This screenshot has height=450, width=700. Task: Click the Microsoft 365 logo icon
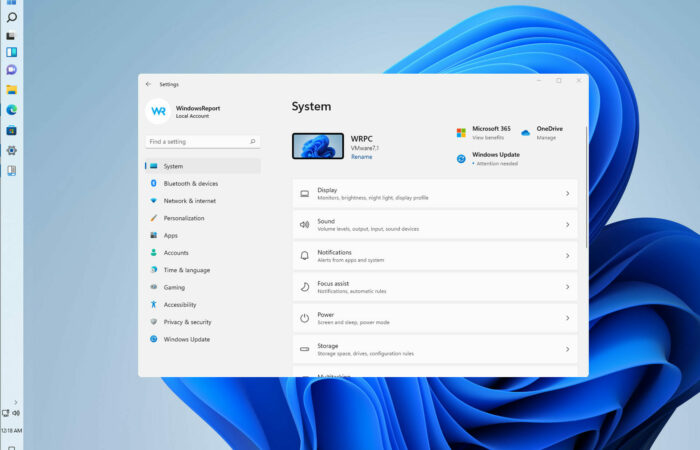pos(461,133)
